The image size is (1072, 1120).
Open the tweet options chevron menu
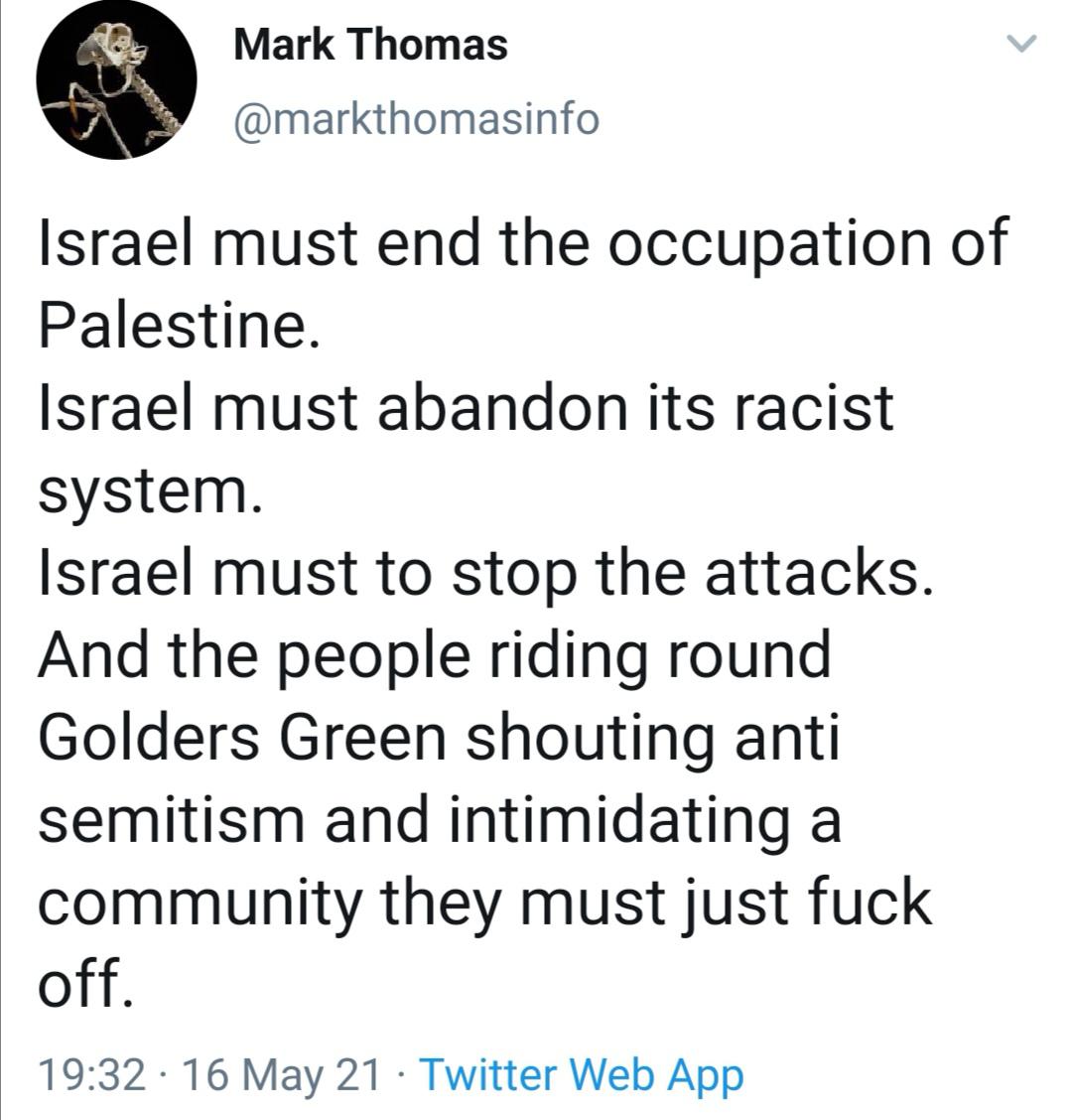pyautogui.click(x=1020, y=44)
